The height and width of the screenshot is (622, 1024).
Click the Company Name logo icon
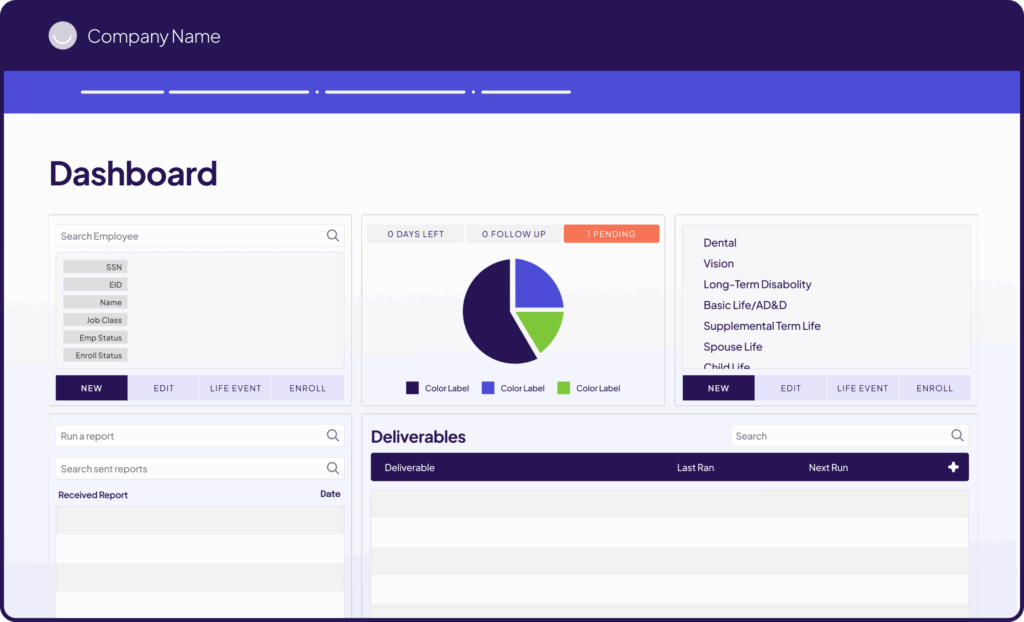tap(63, 36)
